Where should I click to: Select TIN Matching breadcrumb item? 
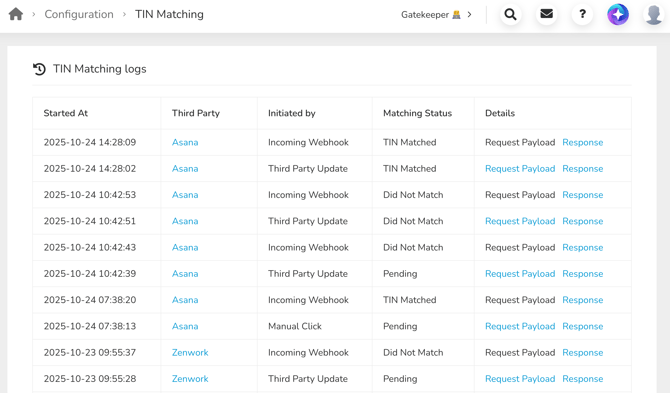[x=169, y=14]
